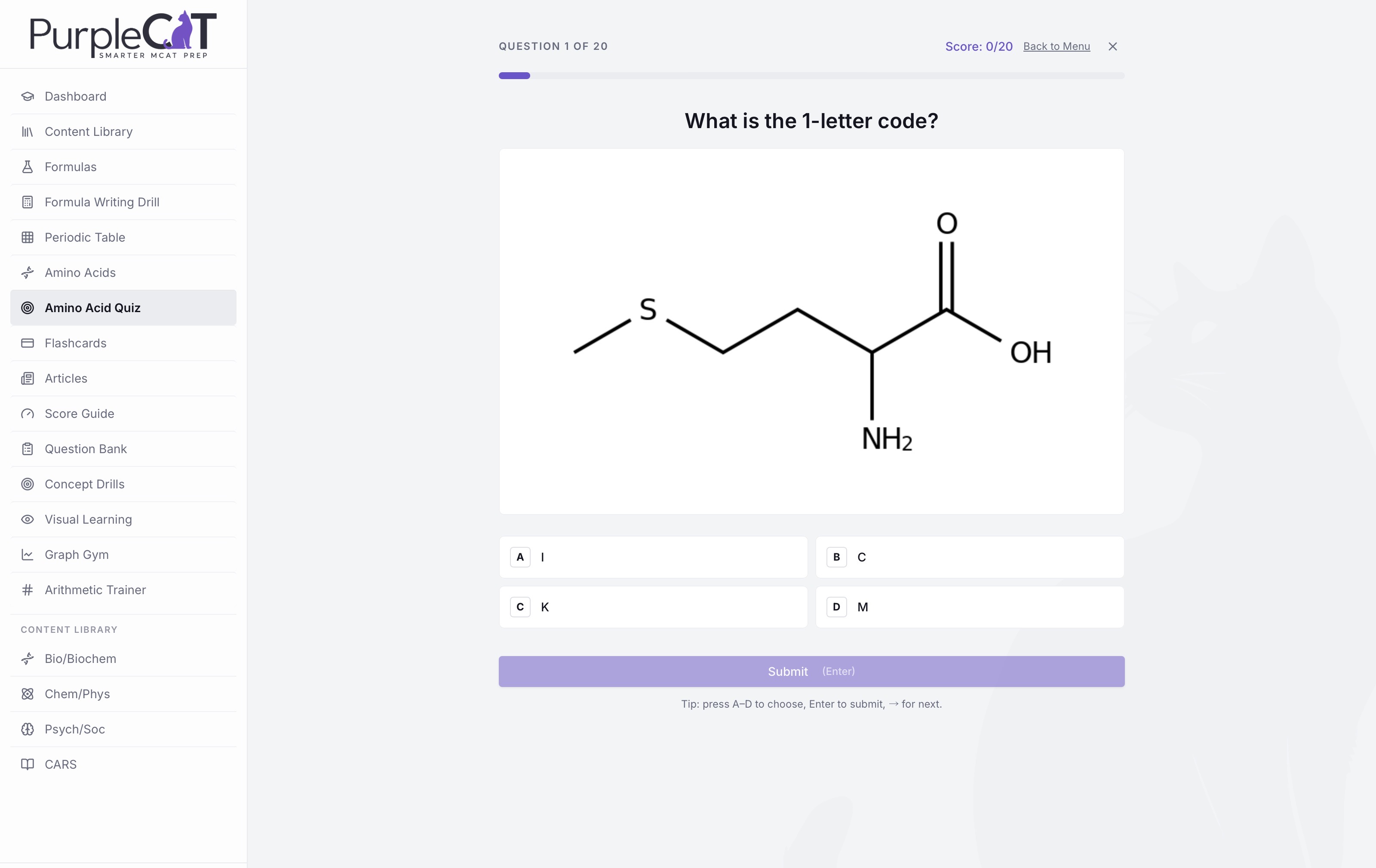Click the Articles newspaper icon
The width and height of the screenshot is (1376, 868).
[x=28, y=378]
